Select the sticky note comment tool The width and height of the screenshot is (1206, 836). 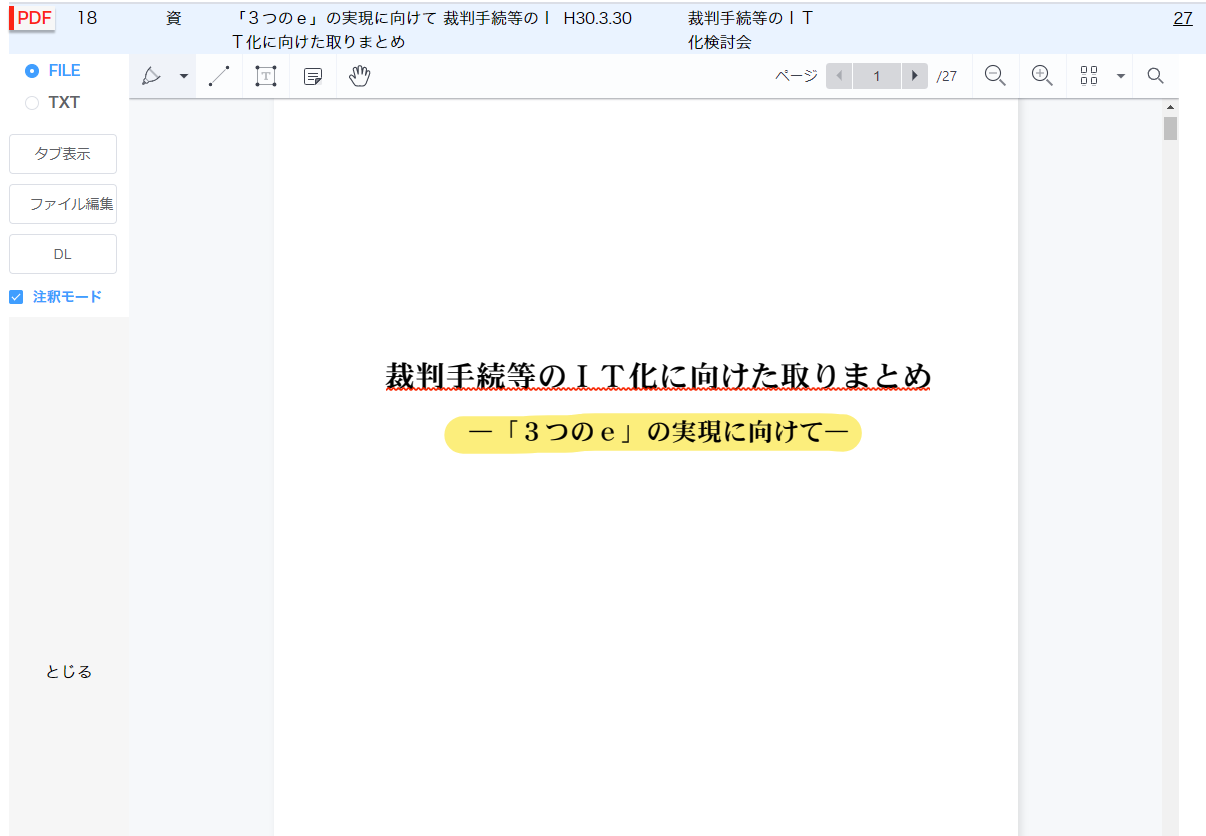313,76
